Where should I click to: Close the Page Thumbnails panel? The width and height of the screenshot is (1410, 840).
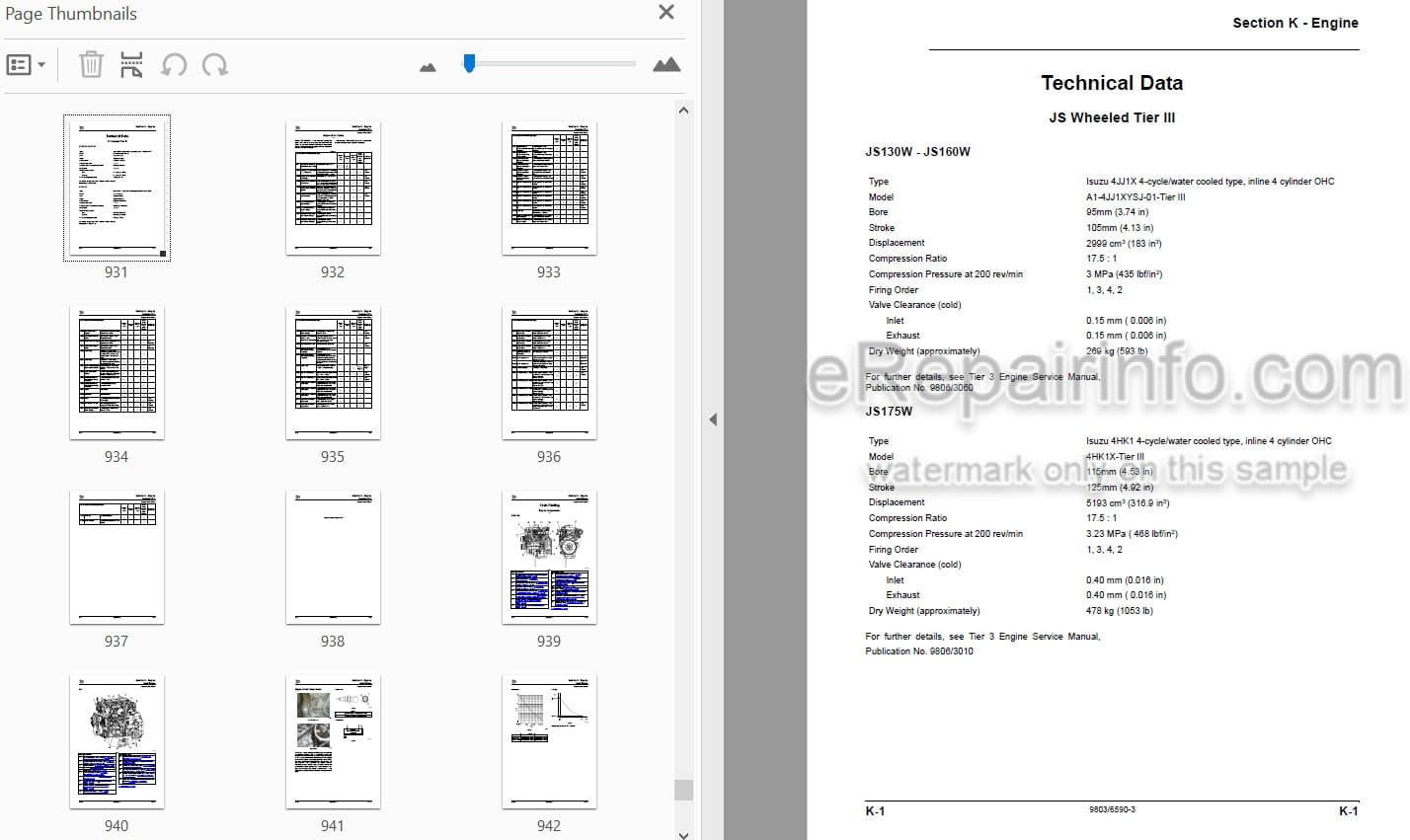pyautogui.click(x=666, y=13)
